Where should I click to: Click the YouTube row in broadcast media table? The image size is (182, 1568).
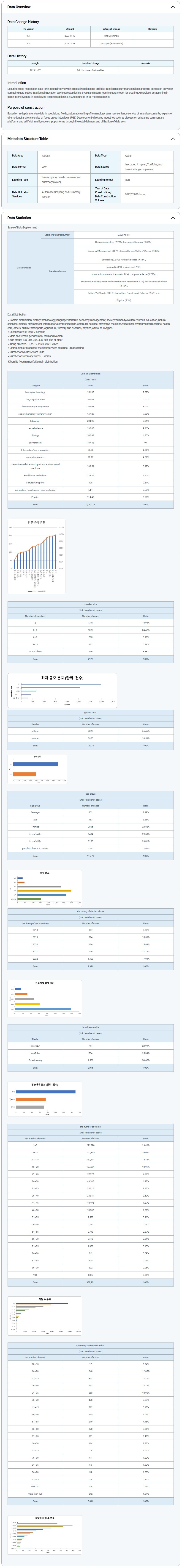pos(90,1053)
